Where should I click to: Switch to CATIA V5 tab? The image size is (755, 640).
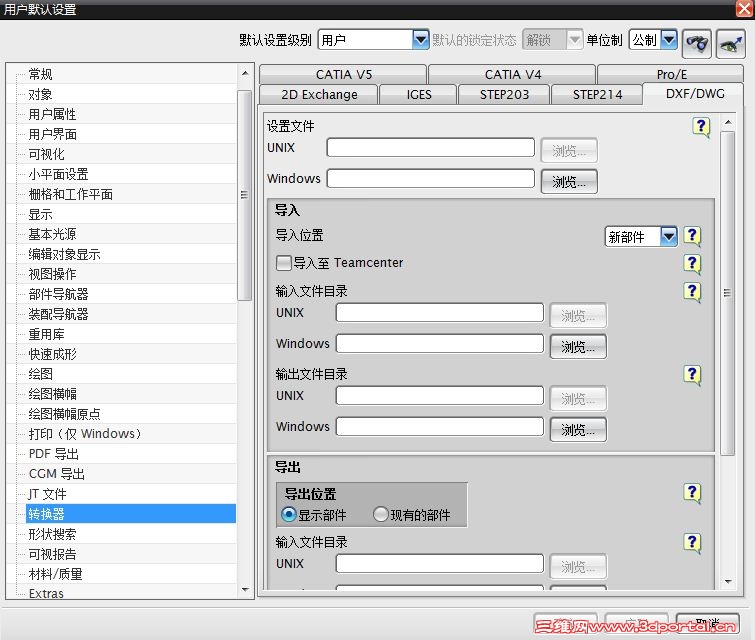coord(343,75)
